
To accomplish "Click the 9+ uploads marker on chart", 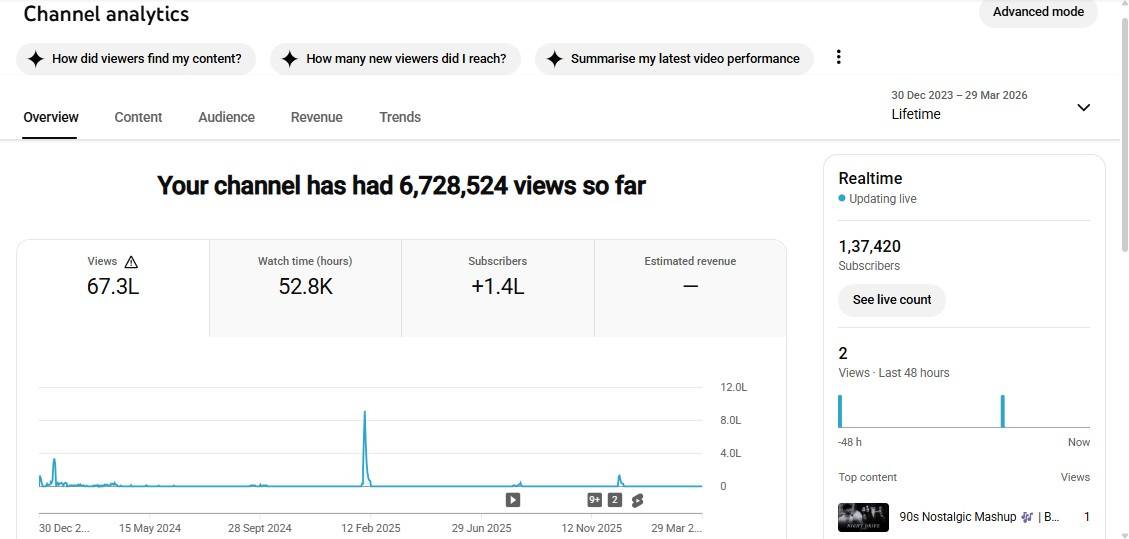I will (595, 500).
